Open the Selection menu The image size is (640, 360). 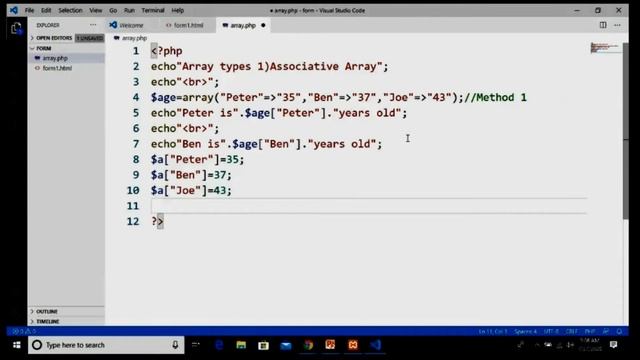tap(70, 10)
